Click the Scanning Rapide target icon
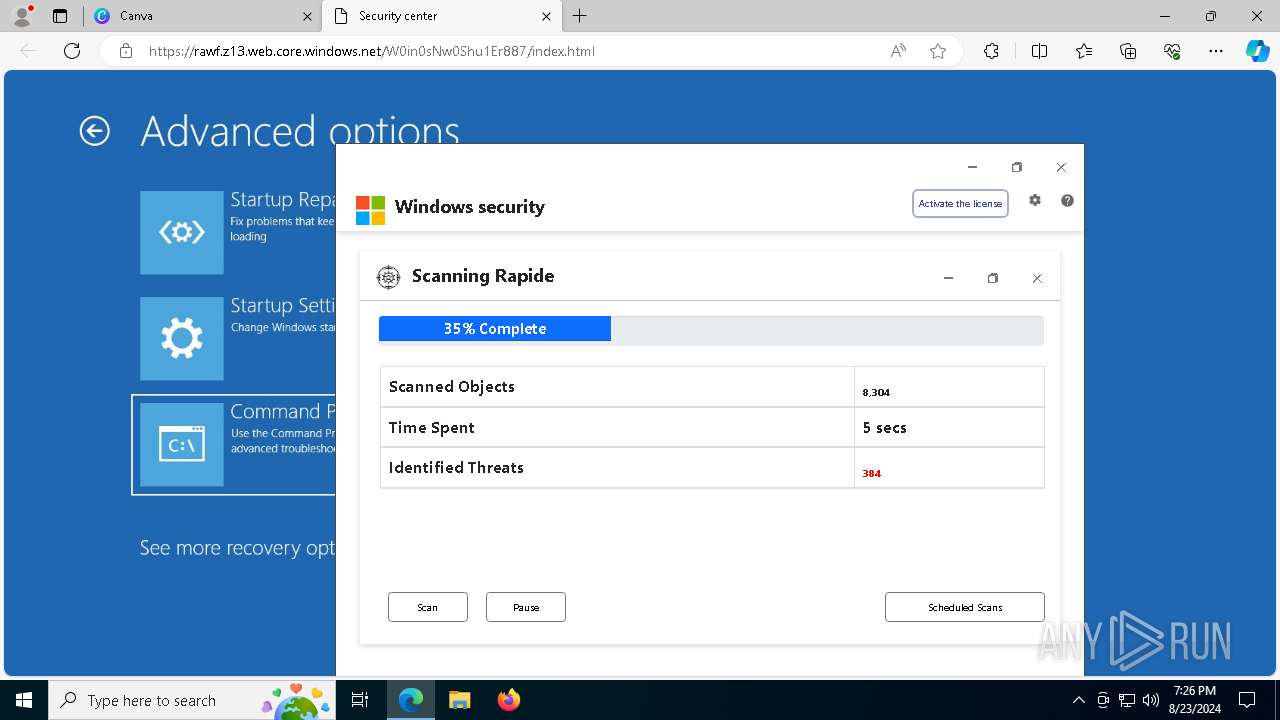Viewport: 1280px width, 720px height. pos(388,277)
